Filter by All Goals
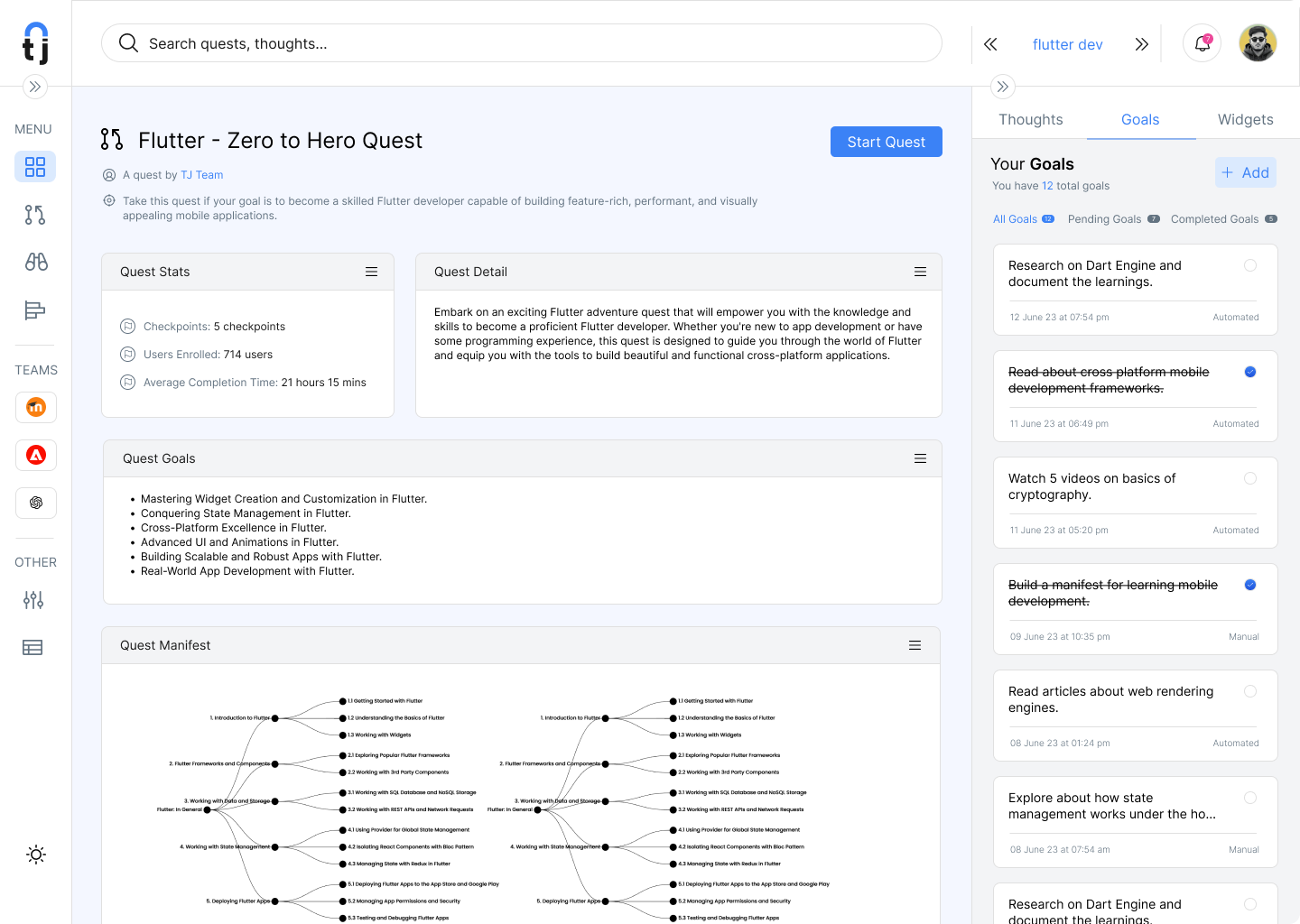The width and height of the screenshot is (1300, 924). click(x=1023, y=219)
